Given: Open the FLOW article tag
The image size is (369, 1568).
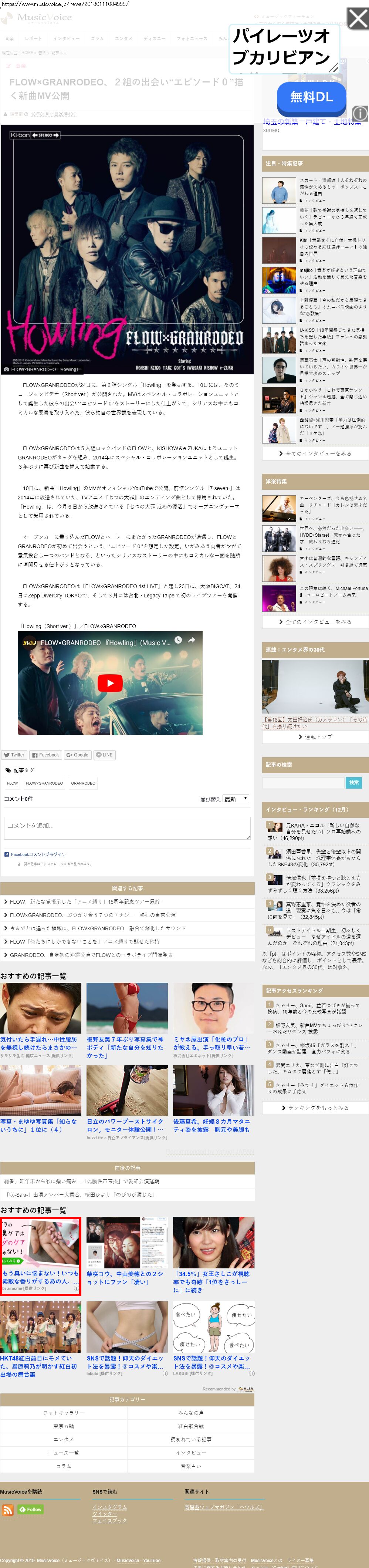Looking at the screenshot, I should tap(13, 783).
